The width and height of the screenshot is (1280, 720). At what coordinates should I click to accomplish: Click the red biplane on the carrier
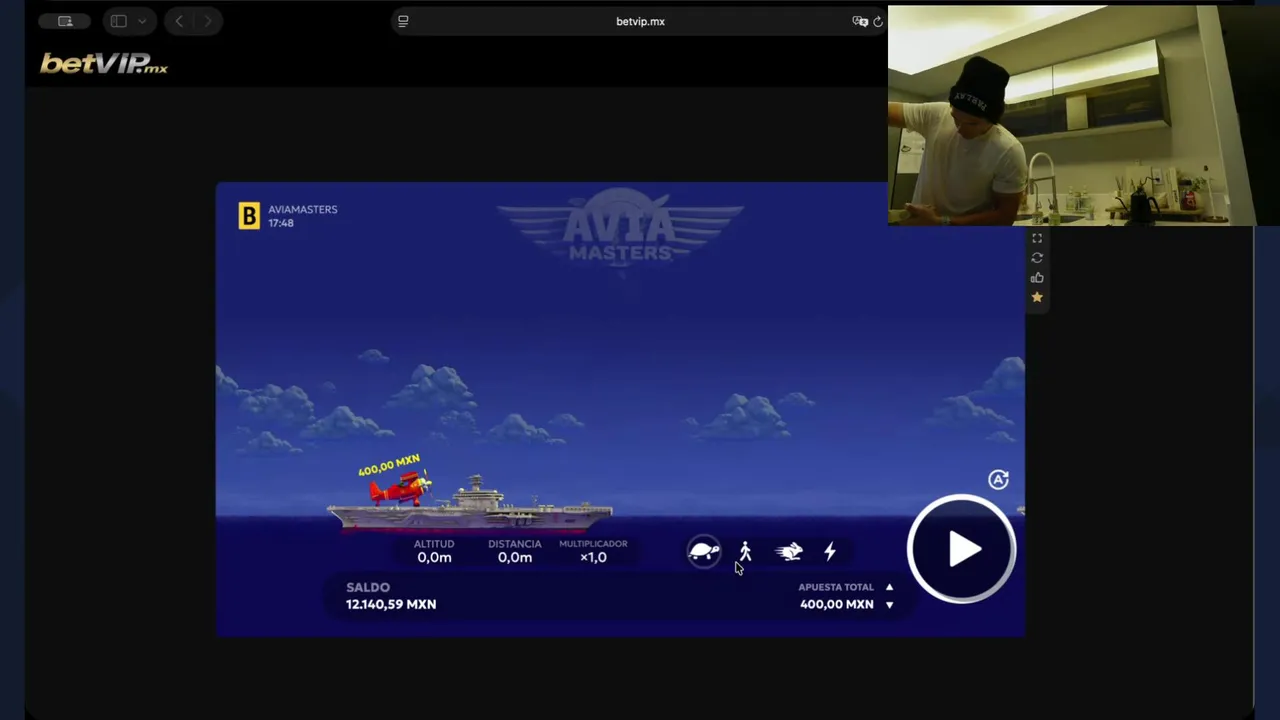(x=400, y=489)
